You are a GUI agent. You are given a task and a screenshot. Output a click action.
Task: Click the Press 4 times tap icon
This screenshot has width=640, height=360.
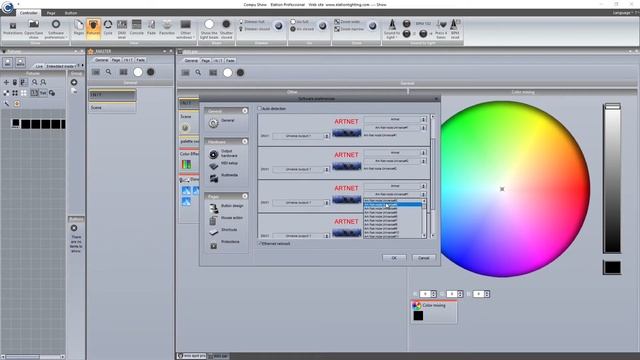click(441, 29)
